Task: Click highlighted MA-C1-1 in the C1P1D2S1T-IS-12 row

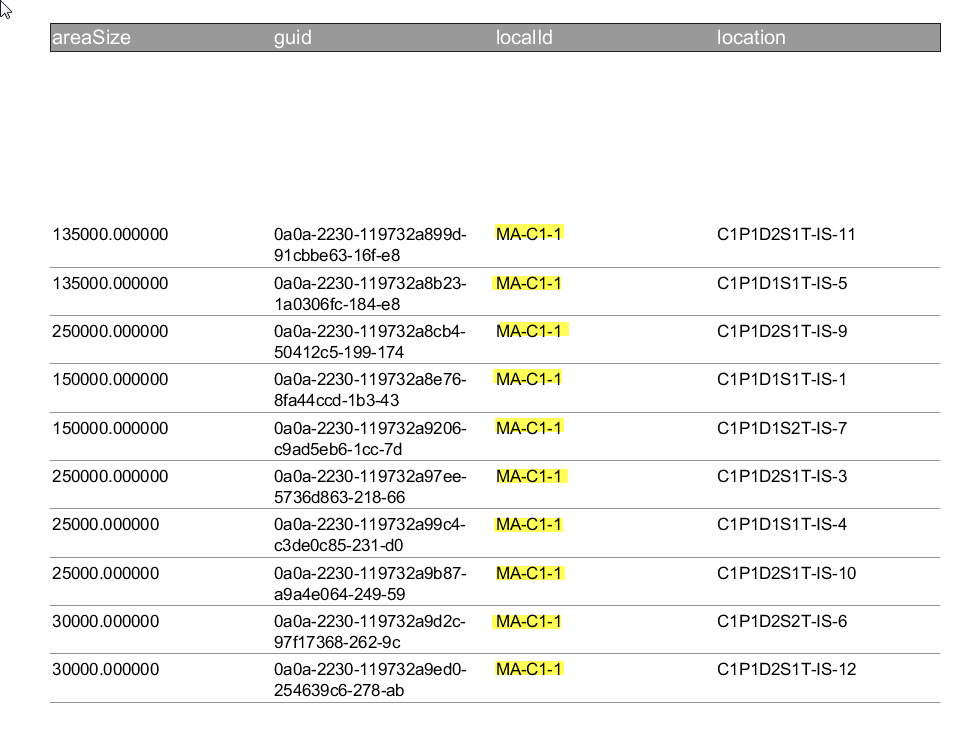Action: pos(529,669)
